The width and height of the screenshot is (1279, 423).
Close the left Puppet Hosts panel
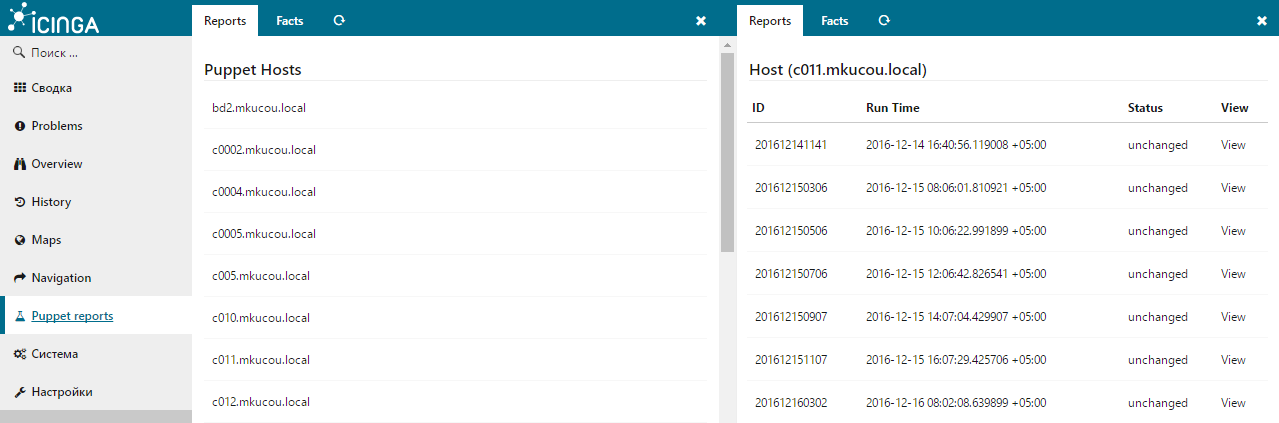tap(701, 20)
